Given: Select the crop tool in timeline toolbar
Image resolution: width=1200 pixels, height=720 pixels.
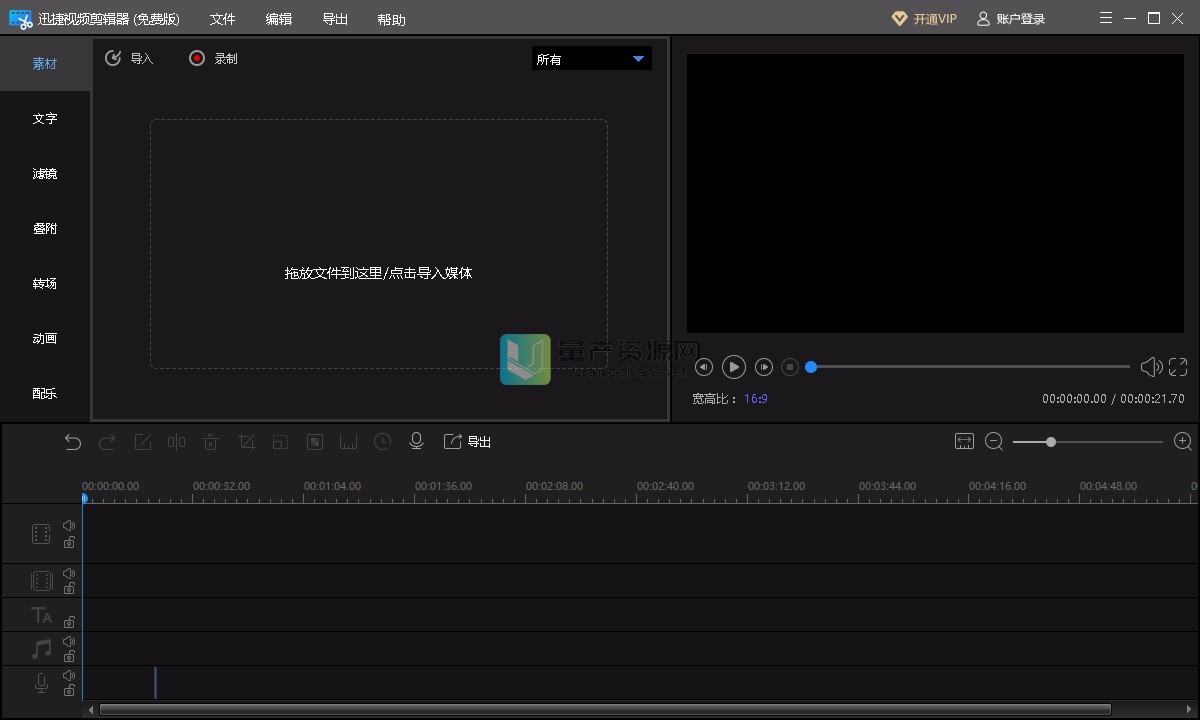Looking at the screenshot, I should click(x=247, y=442).
